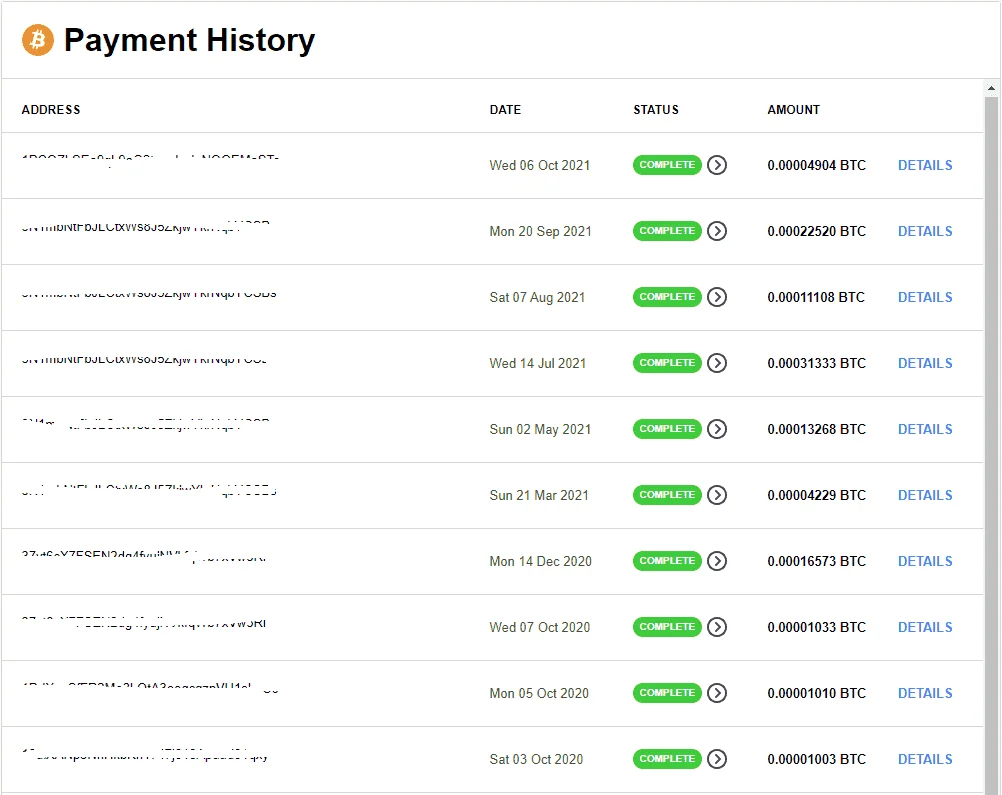Open arrow icon for 07 Oct 2020 payment
The image size is (1002, 795).
[x=717, y=627]
